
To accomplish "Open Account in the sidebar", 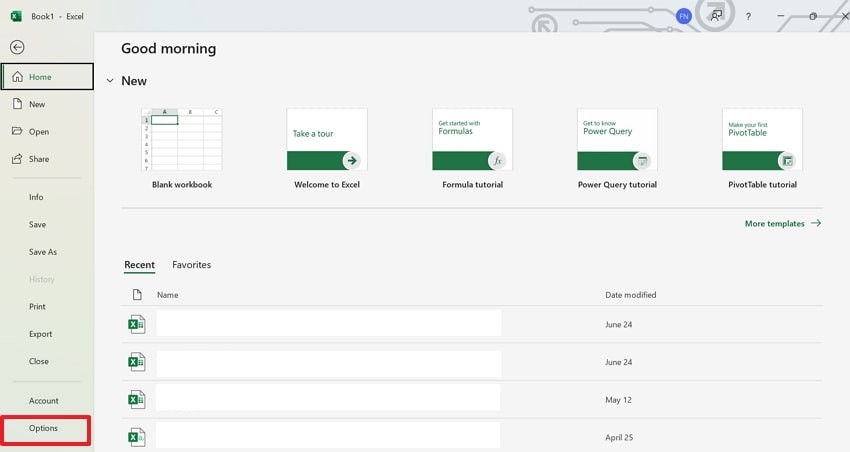I will tap(44, 401).
